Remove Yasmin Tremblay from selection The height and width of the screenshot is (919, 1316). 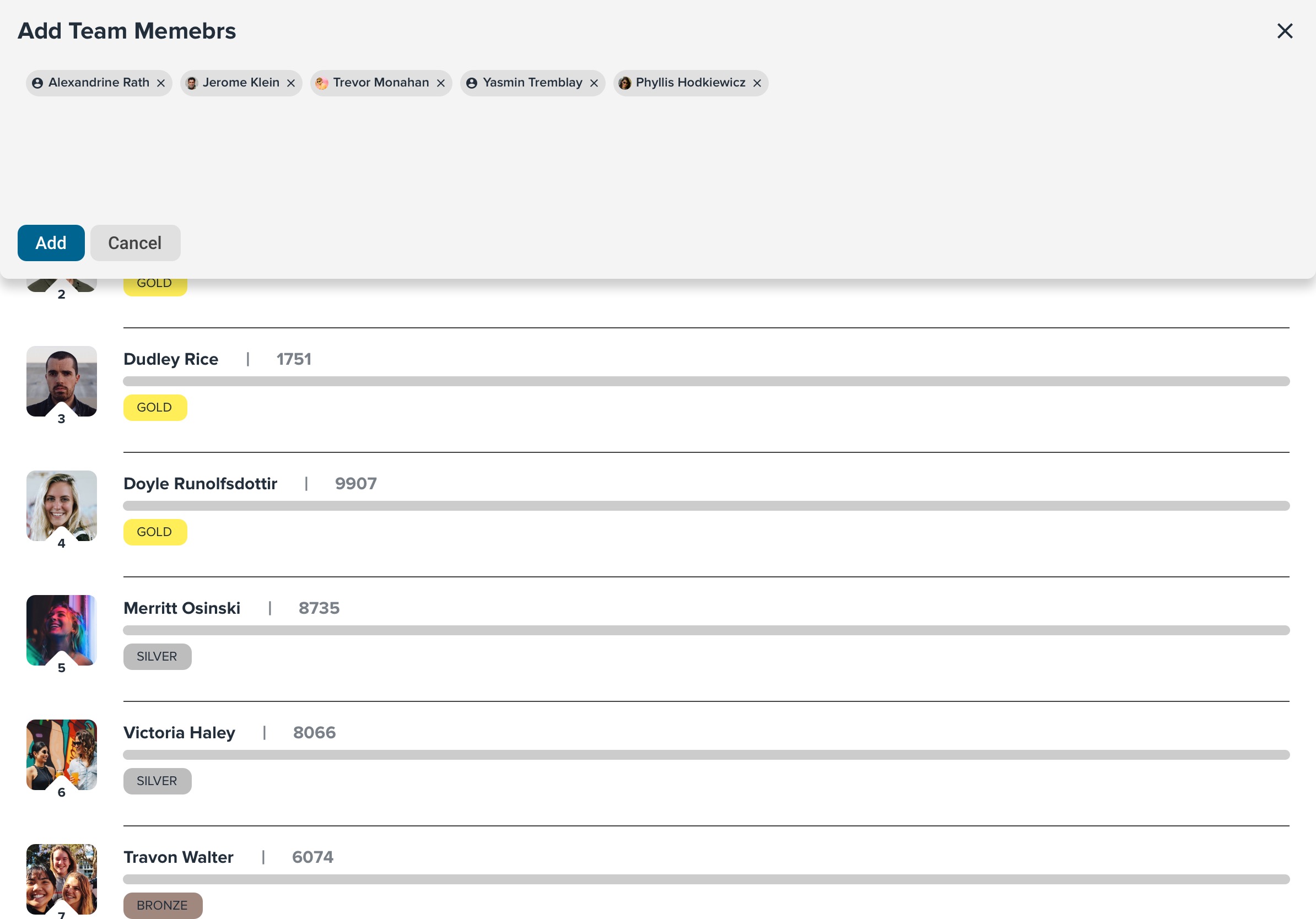[594, 84]
